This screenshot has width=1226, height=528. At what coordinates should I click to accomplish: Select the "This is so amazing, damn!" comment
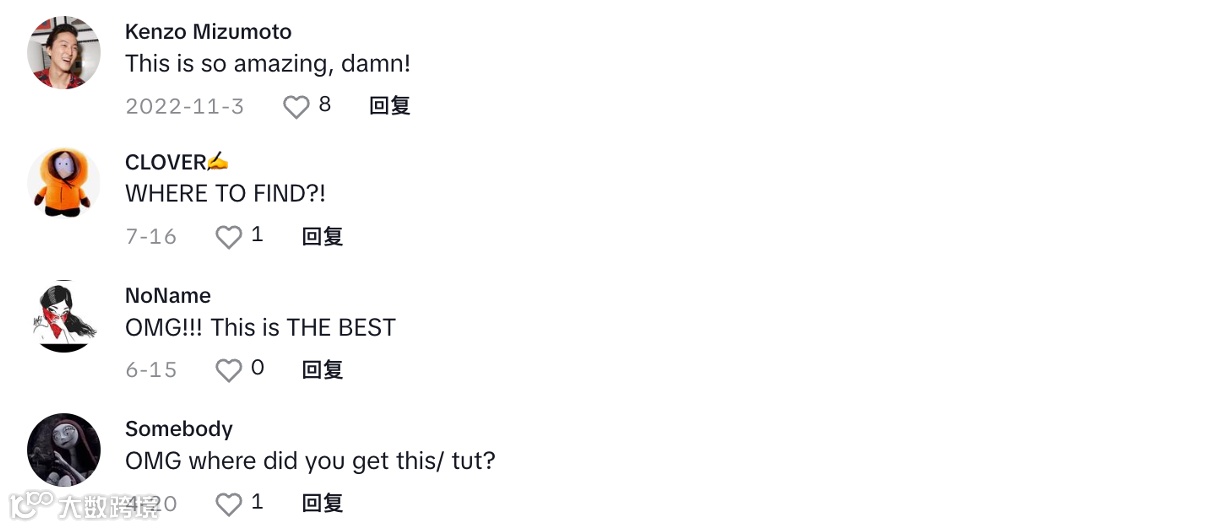(x=268, y=64)
